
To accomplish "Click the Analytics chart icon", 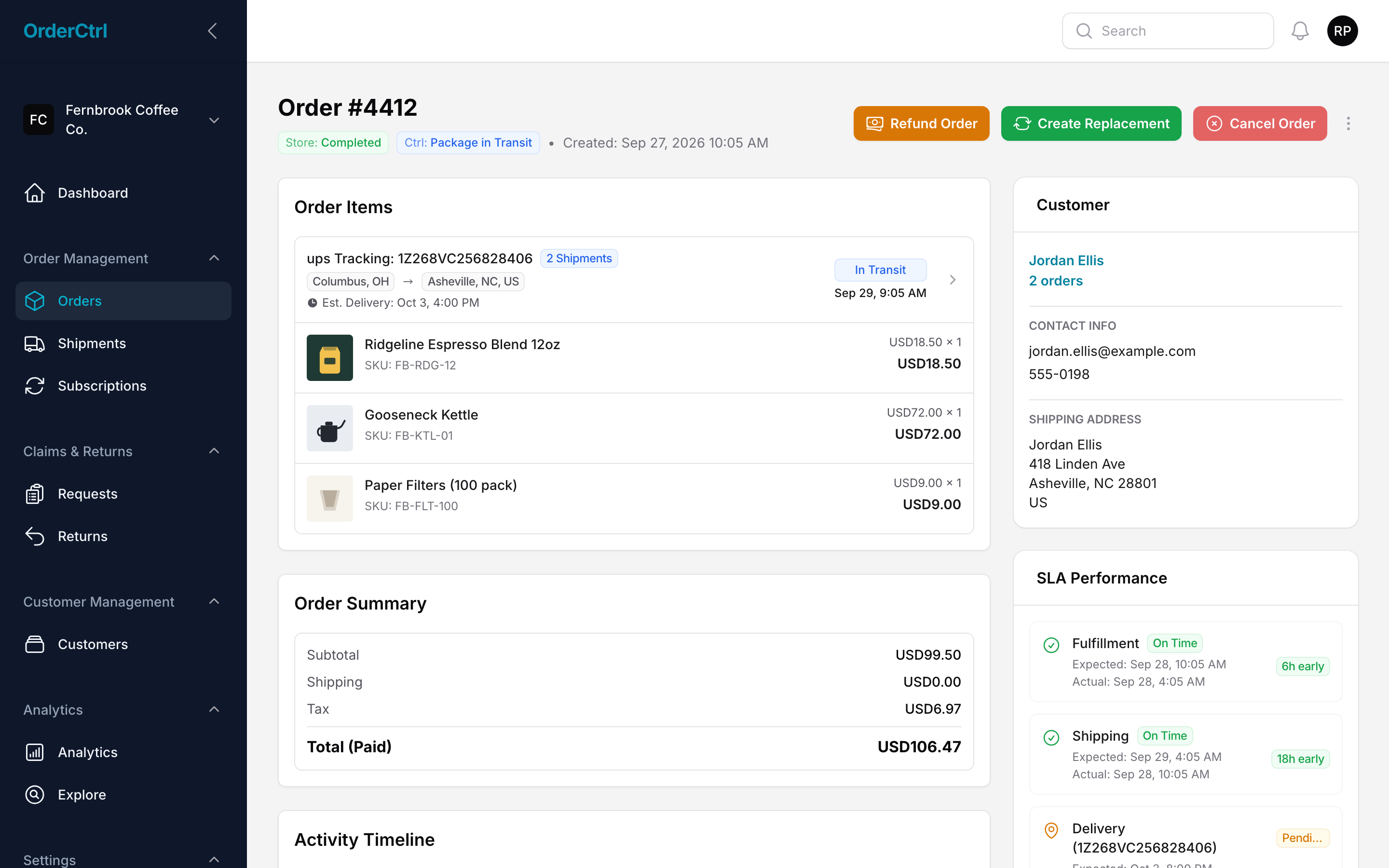I will [34, 752].
